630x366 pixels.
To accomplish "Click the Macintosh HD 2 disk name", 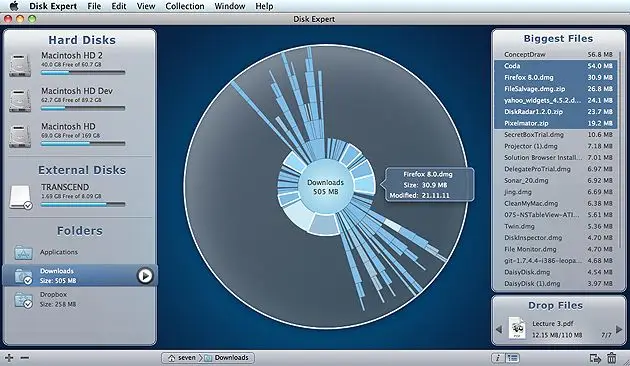I will 72,55.
